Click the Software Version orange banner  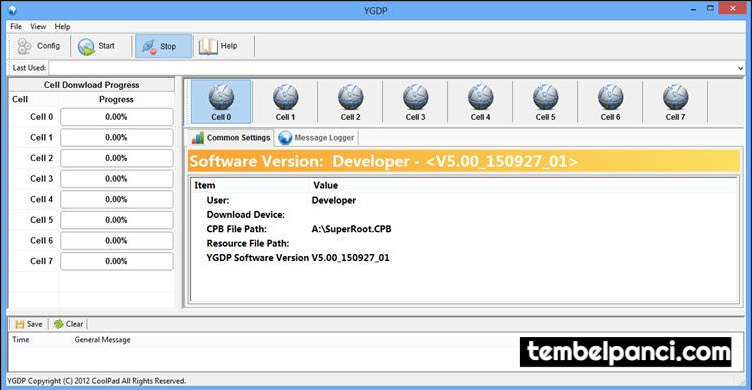[x=464, y=161]
